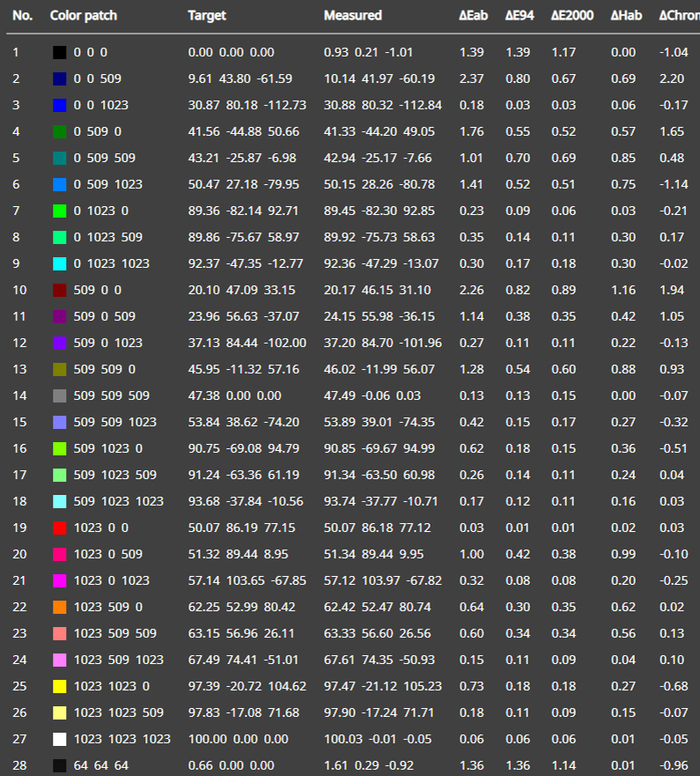Click the Measured column header
The width and height of the screenshot is (700, 776).
[352, 15]
